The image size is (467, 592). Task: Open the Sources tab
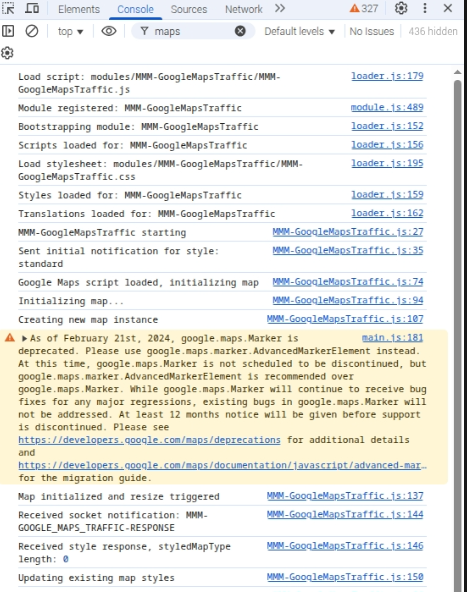189,9
